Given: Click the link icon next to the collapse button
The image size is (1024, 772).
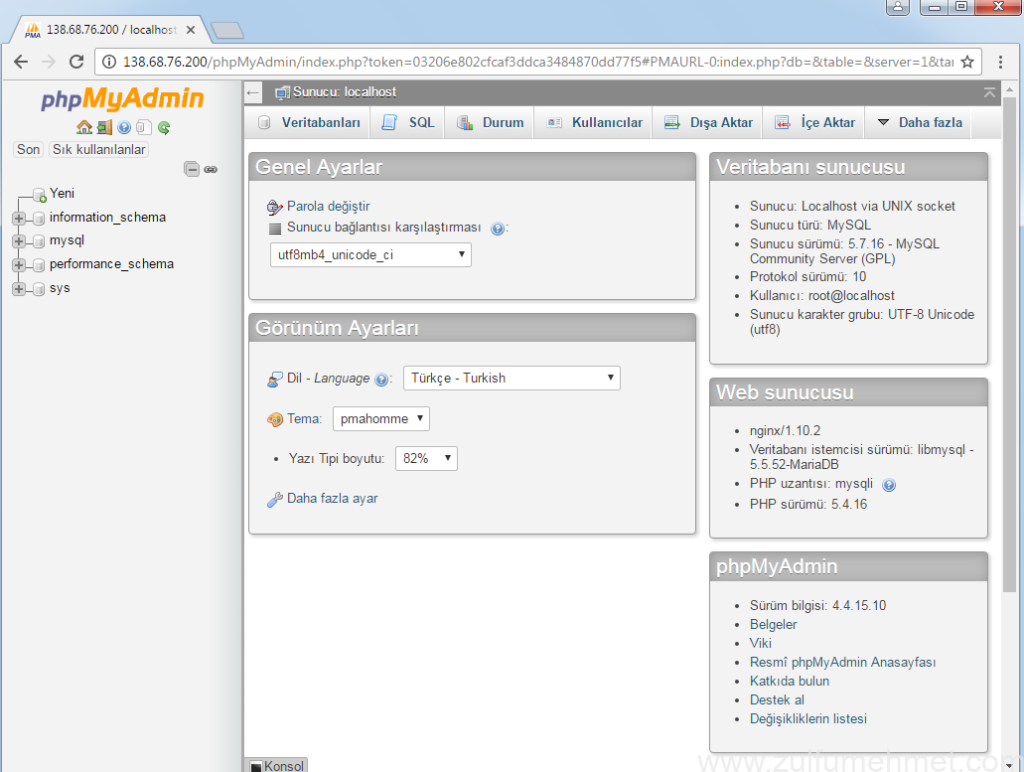Looking at the screenshot, I should 211,169.
